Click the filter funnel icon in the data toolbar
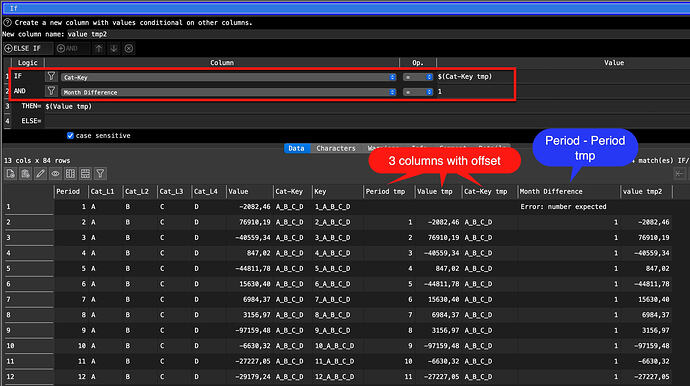Image resolution: width=690 pixels, height=386 pixels. pos(100,174)
